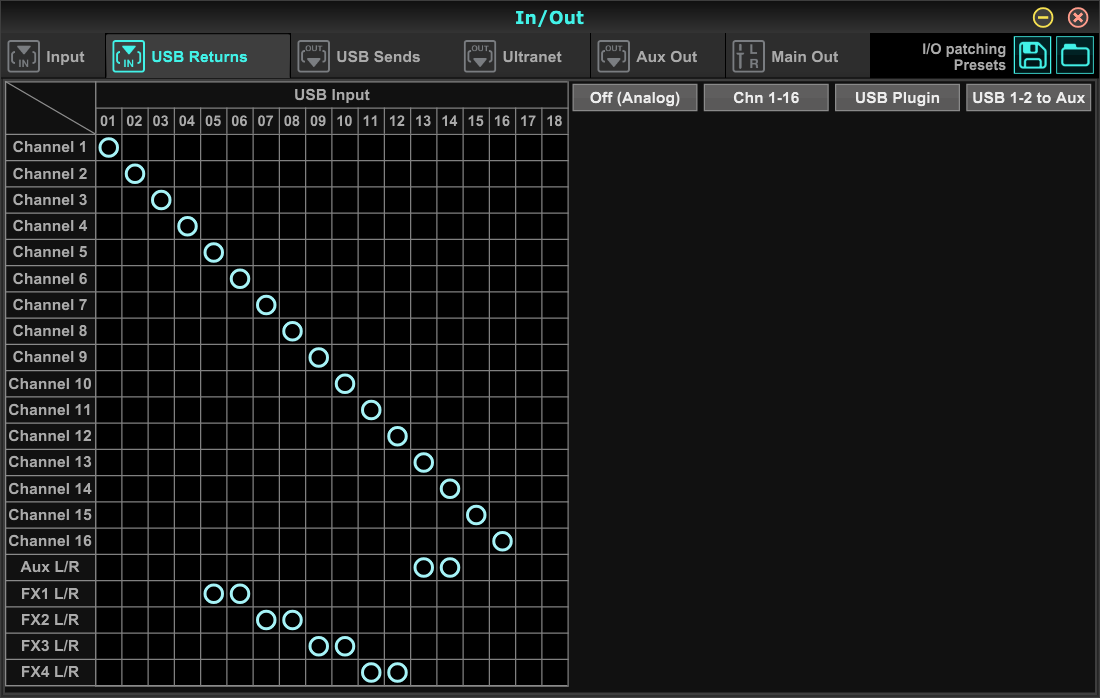Toggle FX4 L/R patch on USB input 11
This screenshot has width=1100, height=698.
pos(371,672)
